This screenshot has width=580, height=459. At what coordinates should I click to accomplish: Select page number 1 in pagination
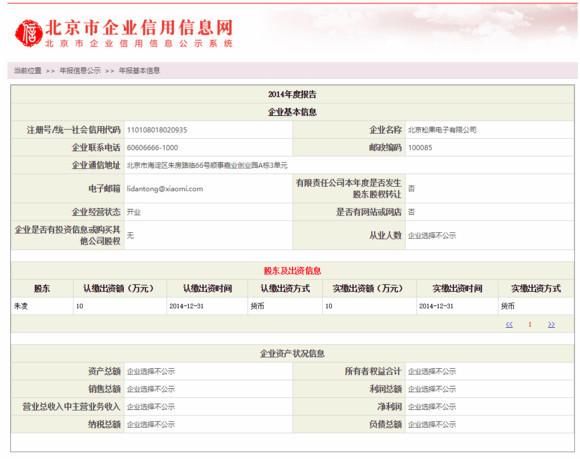(530, 324)
